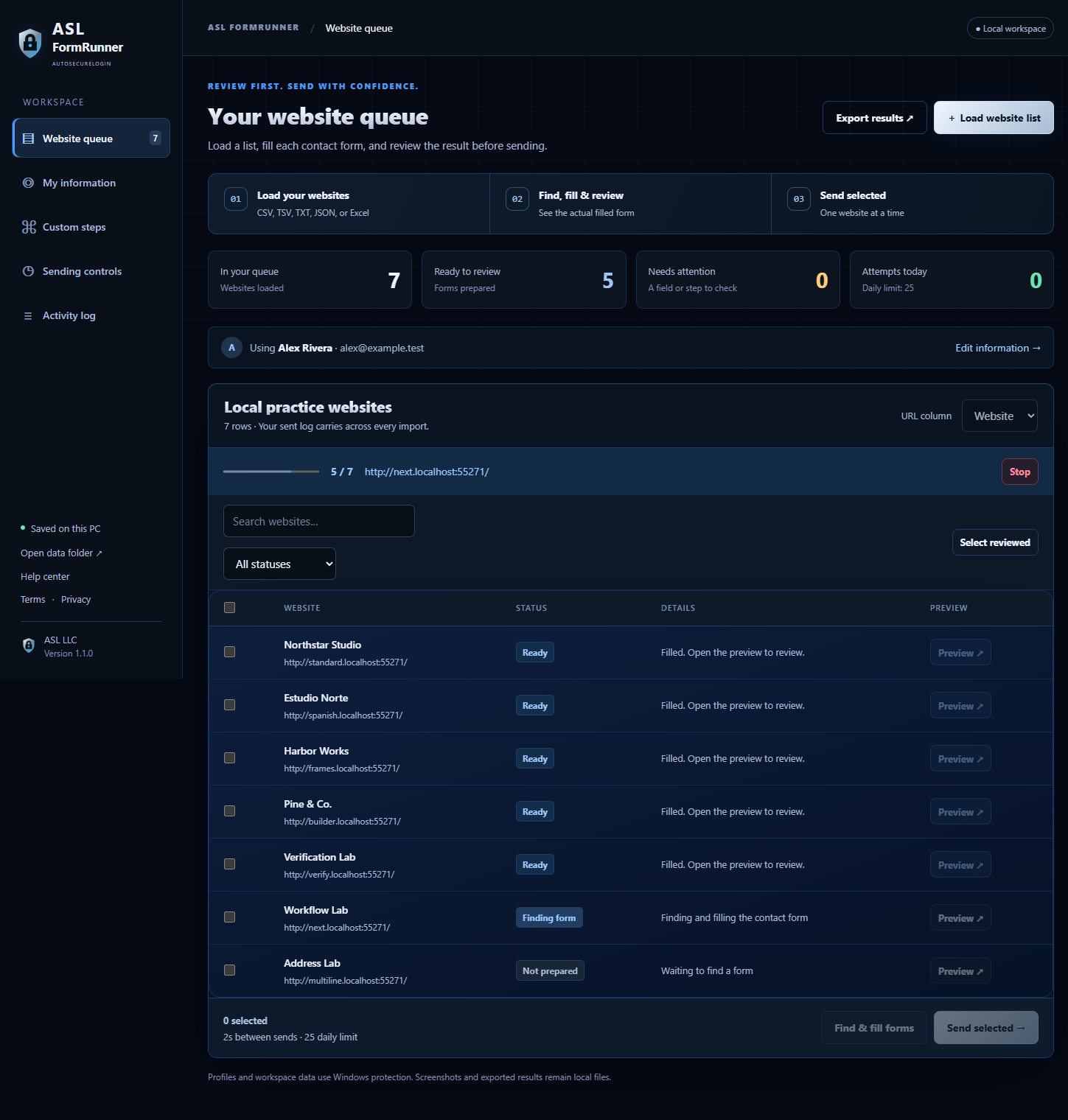
Task: Check the Northstar Studio row checkbox
Action: 230,652
